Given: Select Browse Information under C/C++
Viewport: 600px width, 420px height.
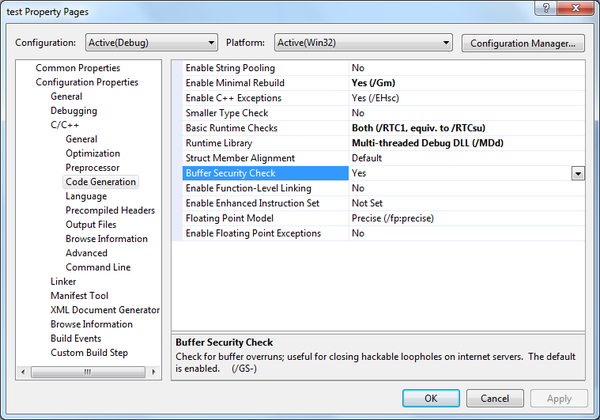Looking at the screenshot, I should tap(106, 239).
